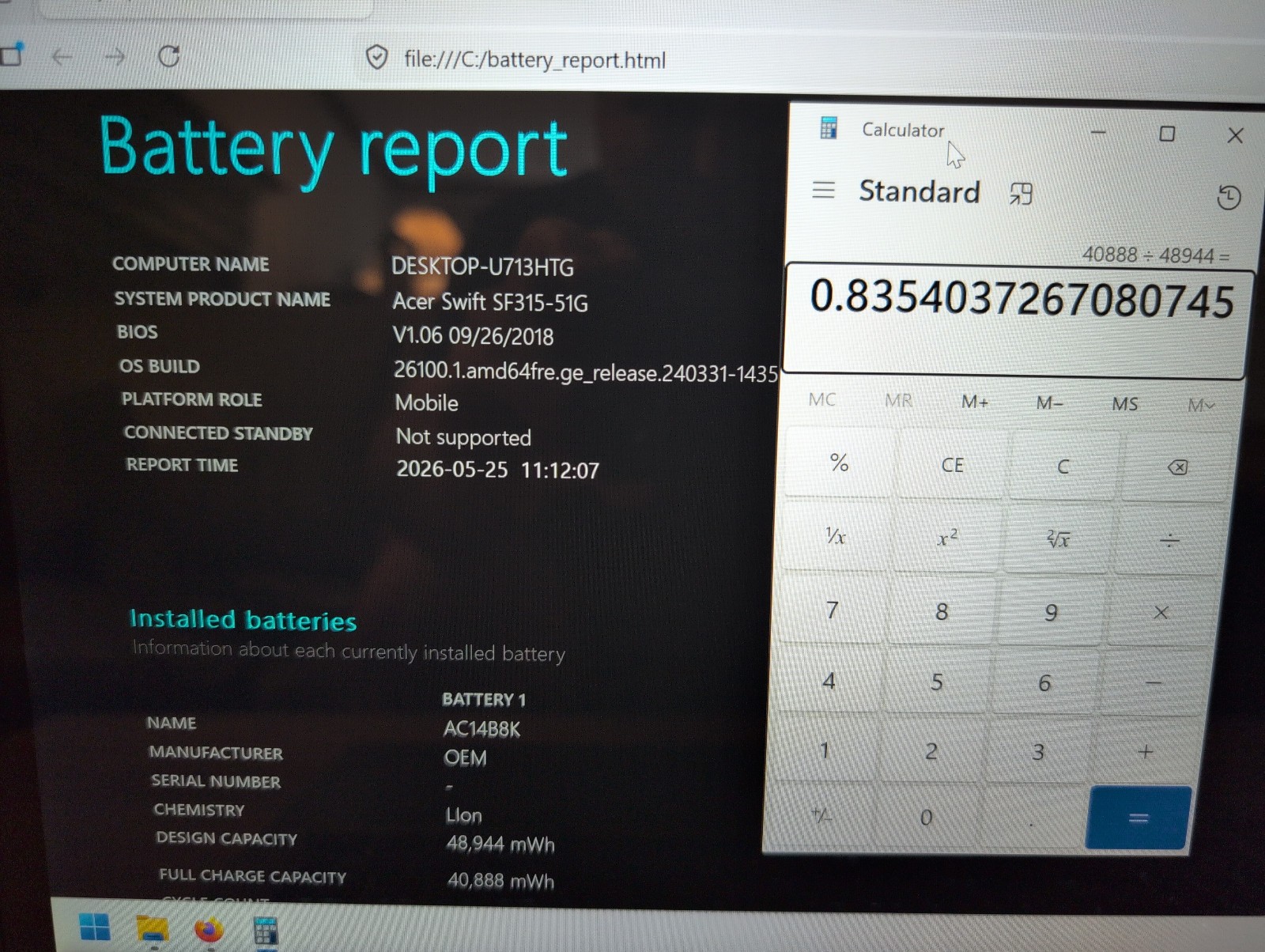This screenshot has height=952, width=1265.
Task: Click the expression 40888 ÷ 48944 =
Action: coord(1156,255)
